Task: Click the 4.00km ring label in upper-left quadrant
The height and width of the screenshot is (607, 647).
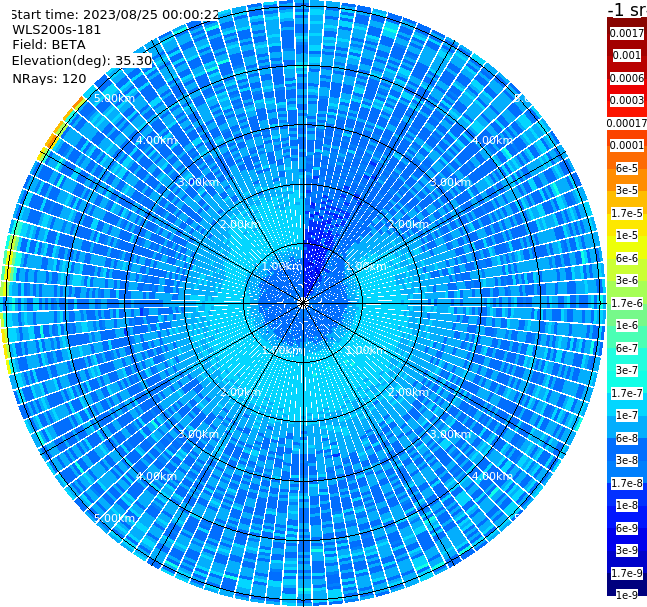Action: click(x=156, y=140)
